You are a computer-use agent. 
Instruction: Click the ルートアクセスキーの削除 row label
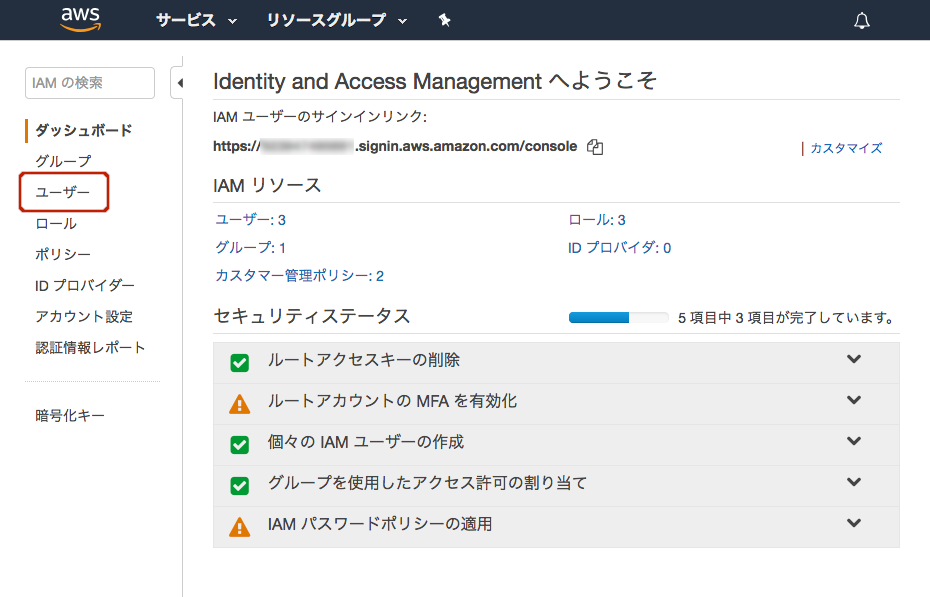pyautogui.click(x=364, y=360)
